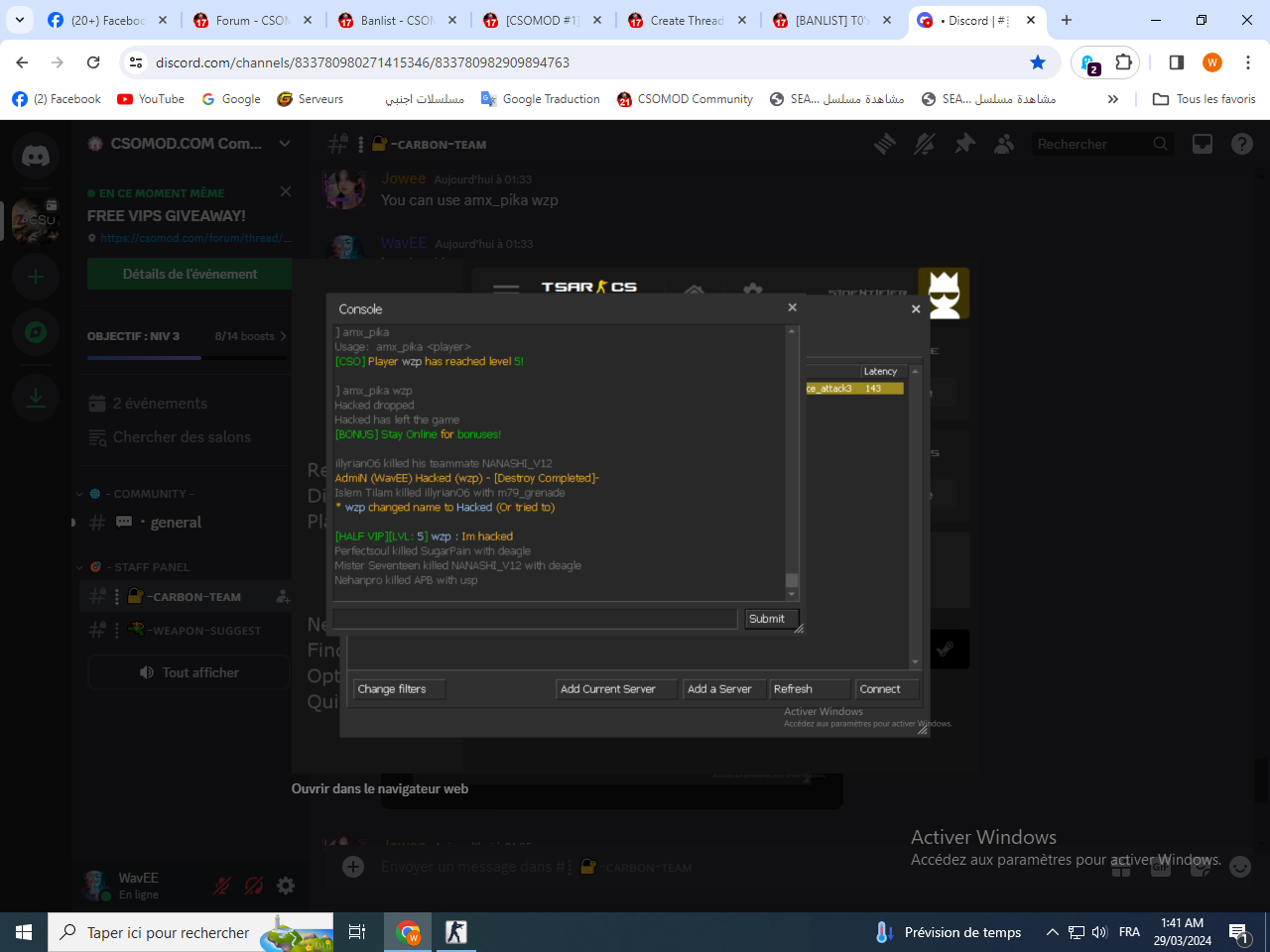Click the Add a Server plus icon
The image size is (1270, 952).
point(36,277)
